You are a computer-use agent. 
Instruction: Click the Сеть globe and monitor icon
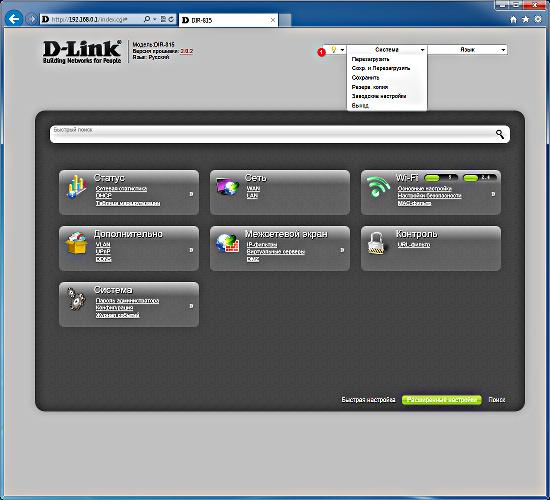coord(227,186)
